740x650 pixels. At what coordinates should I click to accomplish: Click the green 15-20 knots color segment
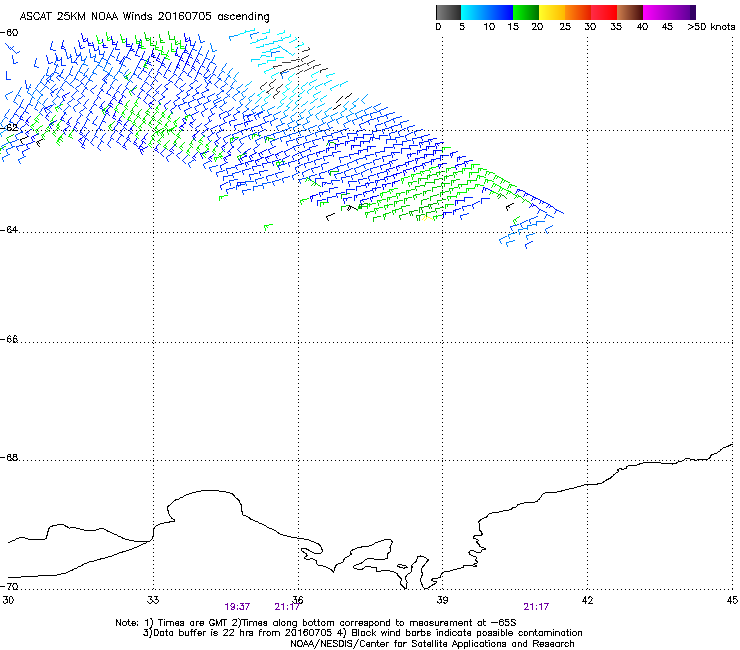(526, 12)
